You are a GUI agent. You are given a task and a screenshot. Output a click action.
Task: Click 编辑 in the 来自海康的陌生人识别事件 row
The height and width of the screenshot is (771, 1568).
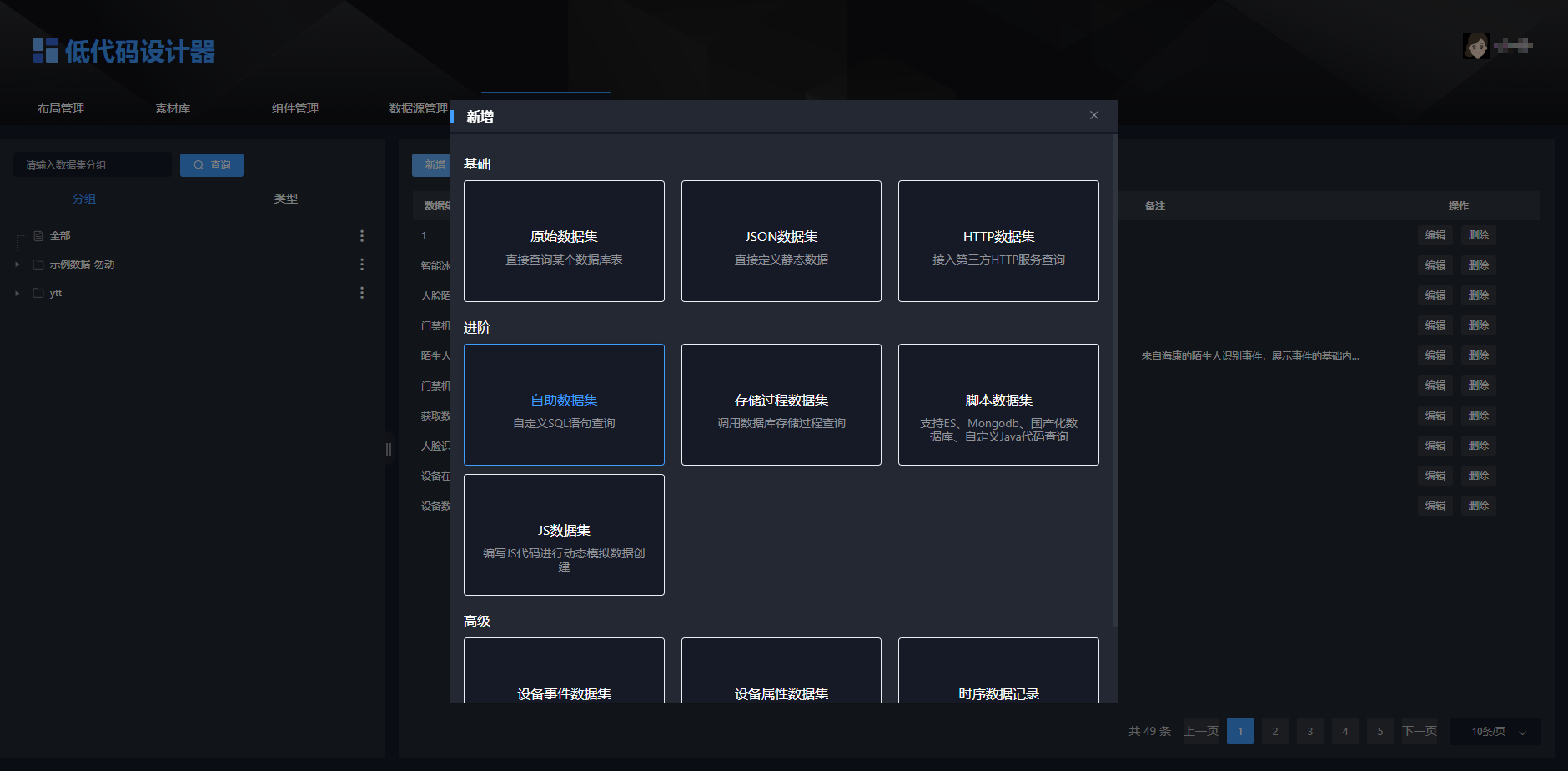pyautogui.click(x=1435, y=355)
